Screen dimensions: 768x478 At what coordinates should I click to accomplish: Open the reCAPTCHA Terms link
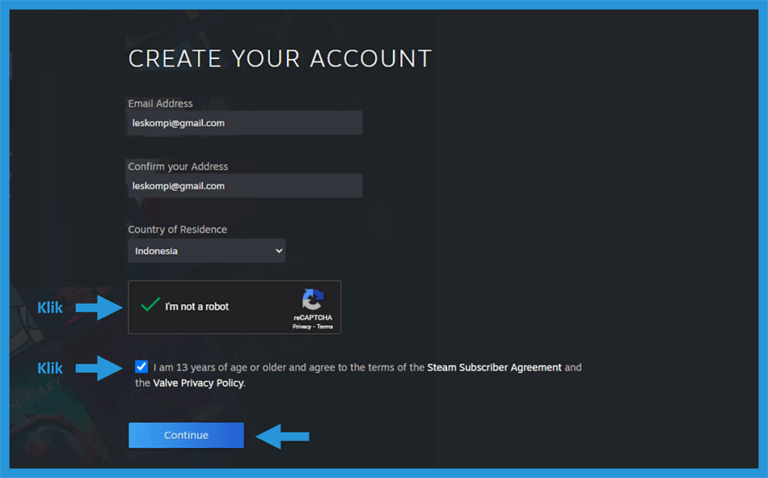(x=325, y=327)
